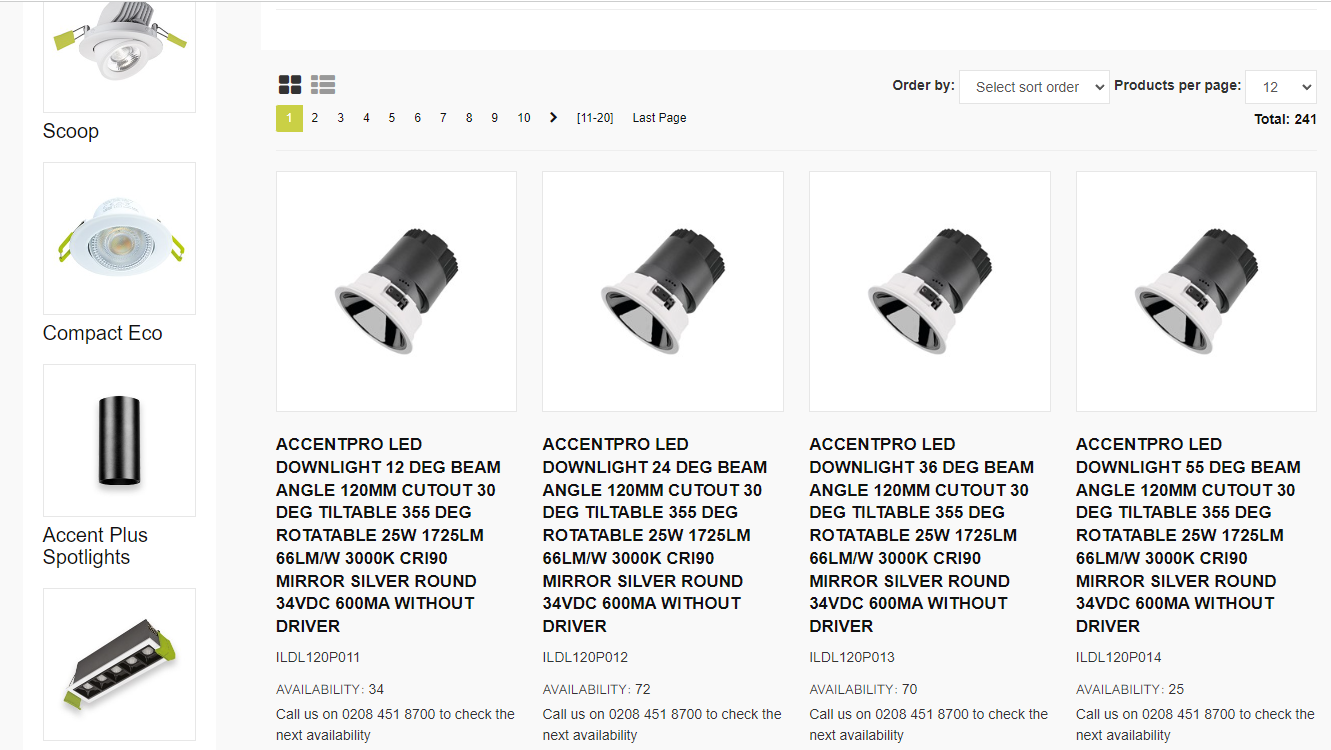
Task: Jump to page 10 of results
Action: (523, 118)
